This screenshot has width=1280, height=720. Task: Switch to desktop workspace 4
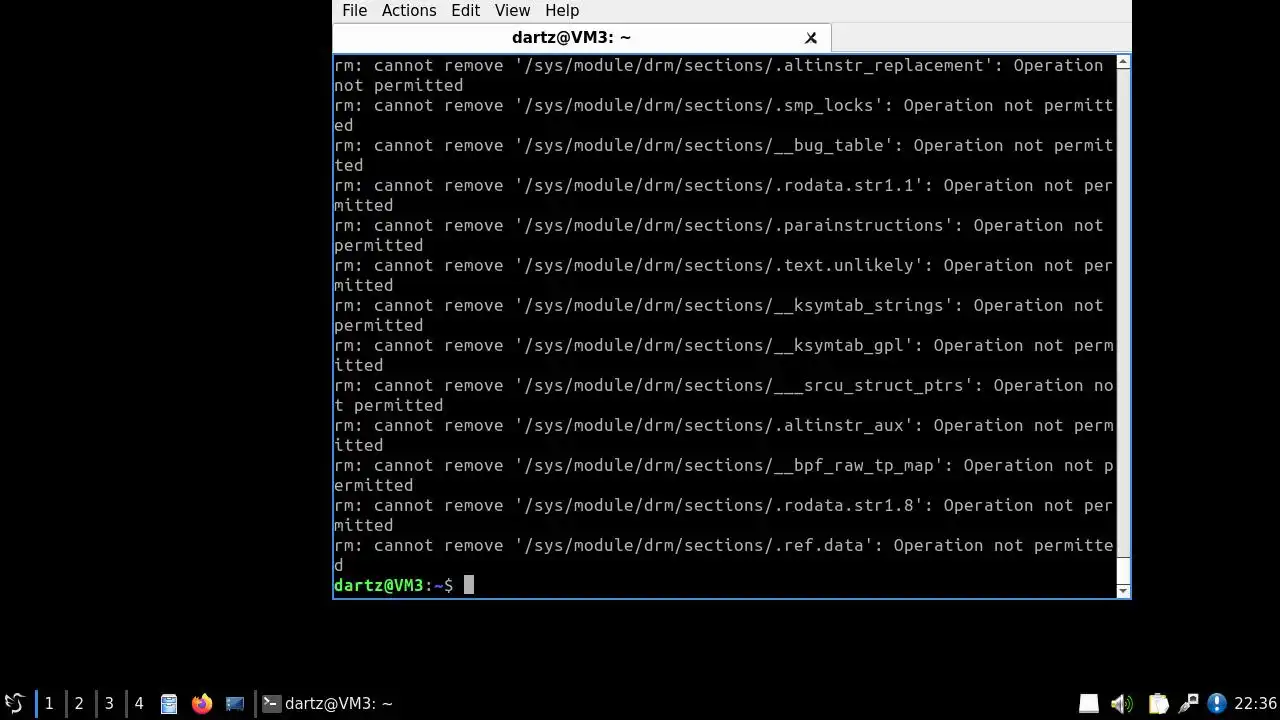point(139,703)
